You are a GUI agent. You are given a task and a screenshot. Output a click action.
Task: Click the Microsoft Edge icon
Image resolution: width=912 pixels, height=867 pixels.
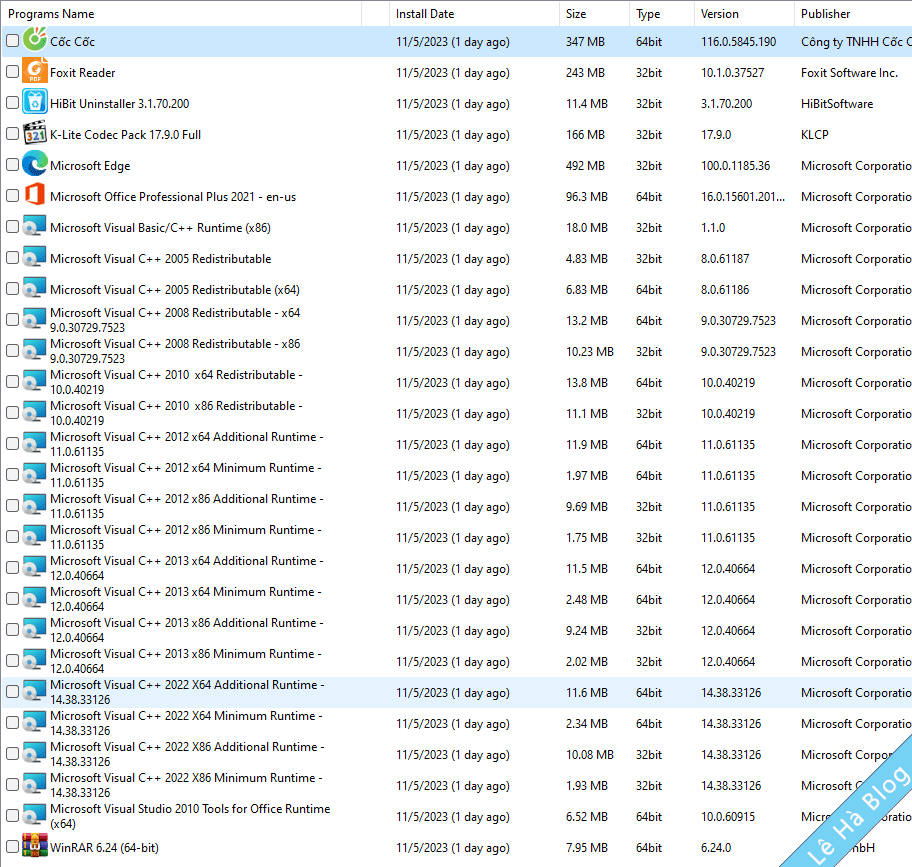(35, 165)
